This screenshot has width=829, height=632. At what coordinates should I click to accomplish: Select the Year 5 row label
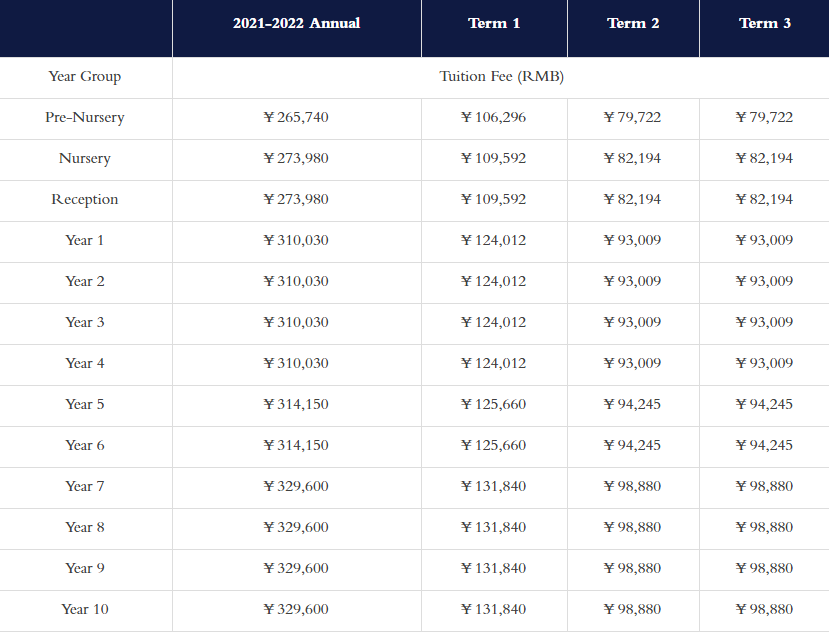(x=85, y=404)
